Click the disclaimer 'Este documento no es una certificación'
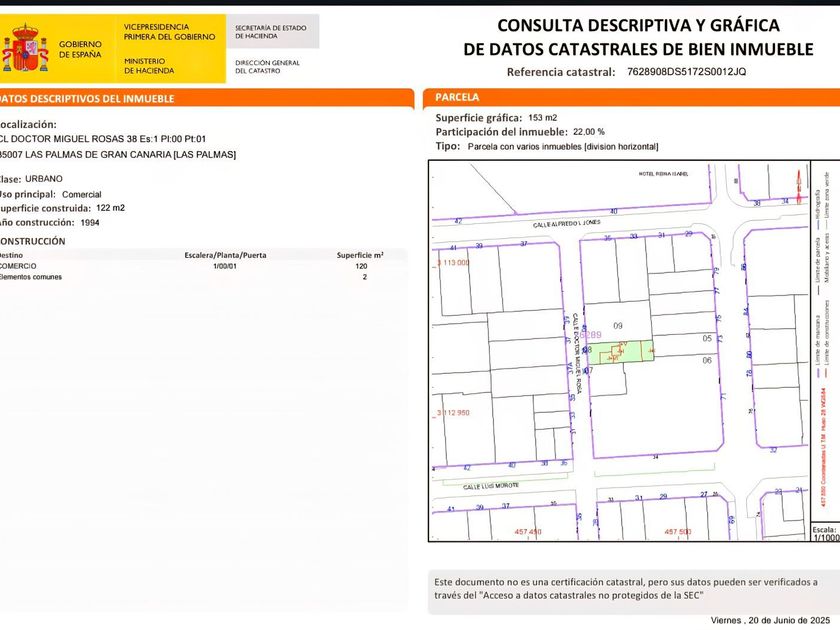Screen dimensions: 840x630 (x=626, y=588)
